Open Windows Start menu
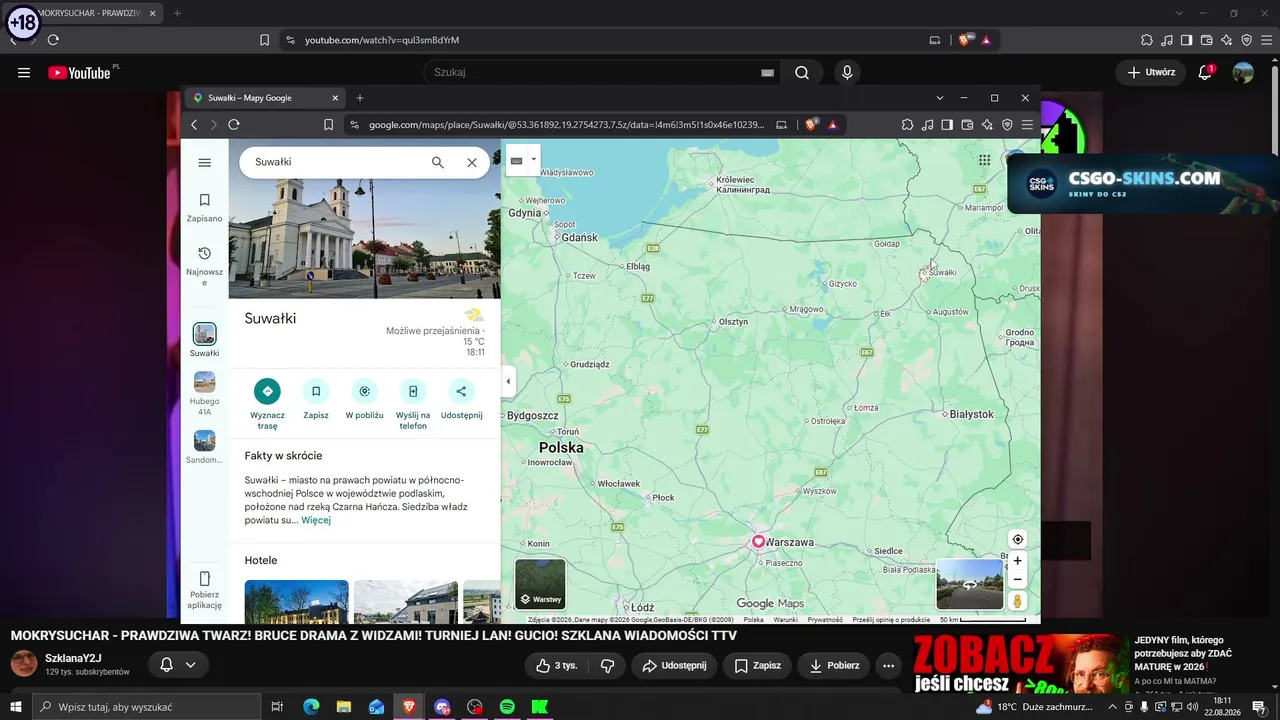Viewport: 1280px width, 720px height. point(16,707)
